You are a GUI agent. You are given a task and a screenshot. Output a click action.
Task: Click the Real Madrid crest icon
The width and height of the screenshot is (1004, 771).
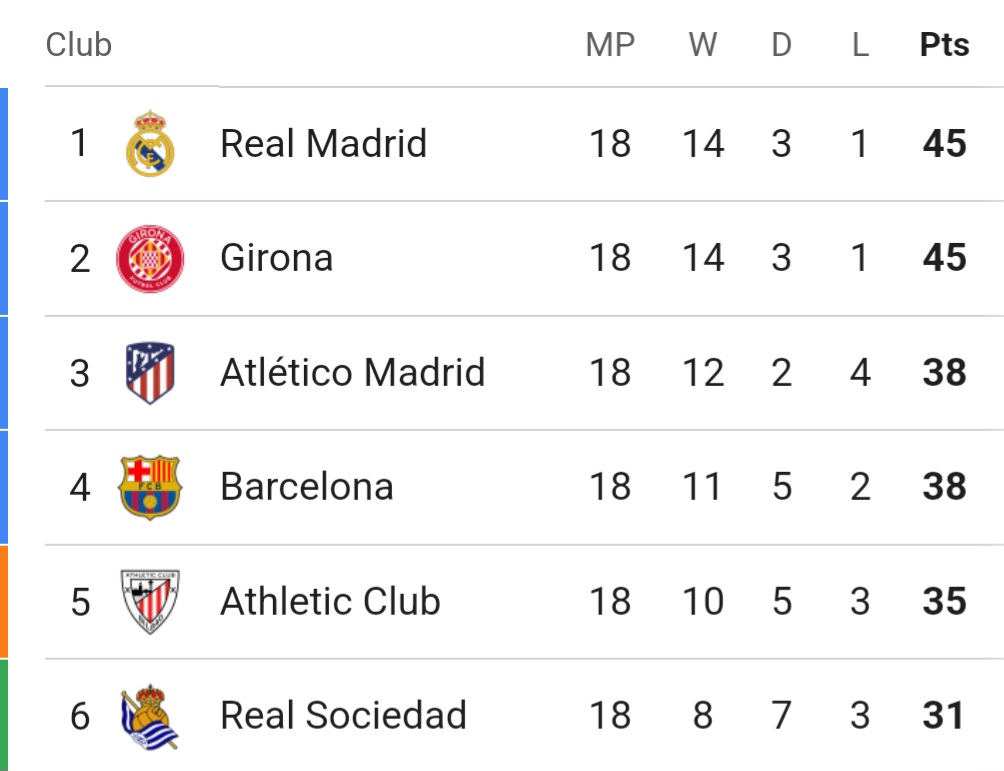[x=150, y=143]
